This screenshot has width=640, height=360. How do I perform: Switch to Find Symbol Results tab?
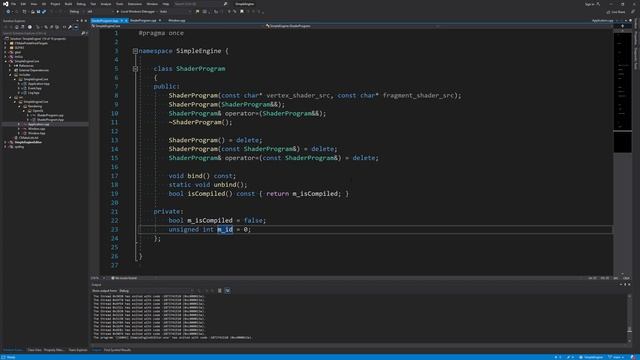[x=117, y=350]
